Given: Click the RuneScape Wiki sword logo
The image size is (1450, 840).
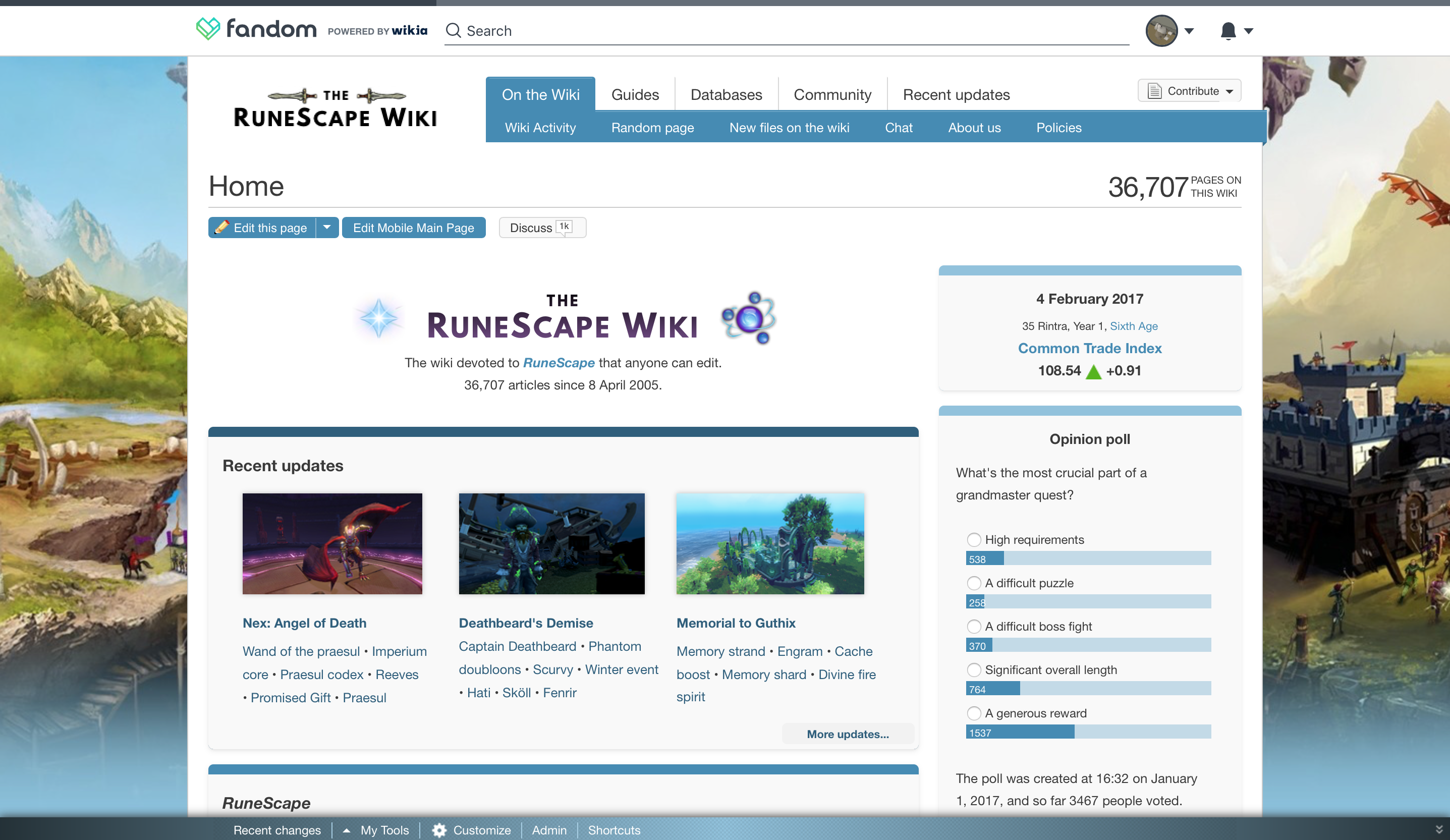Looking at the screenshot, I should 336,109.
